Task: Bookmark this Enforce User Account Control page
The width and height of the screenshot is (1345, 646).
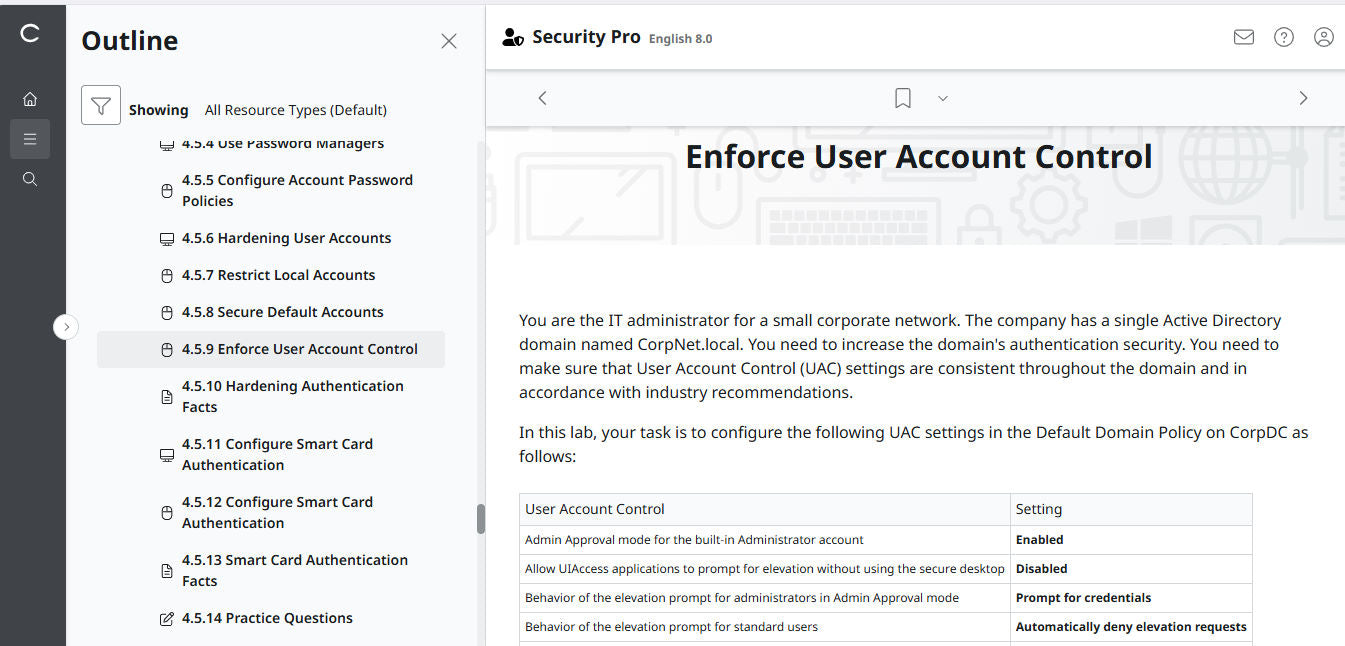Action: pos(902,98)
